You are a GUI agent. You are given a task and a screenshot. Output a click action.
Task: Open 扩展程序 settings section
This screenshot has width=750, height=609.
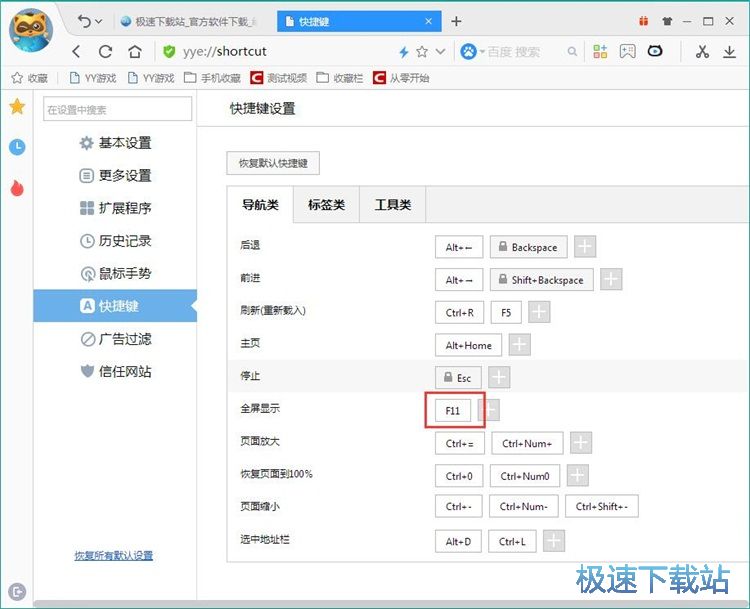coord(115,208)
